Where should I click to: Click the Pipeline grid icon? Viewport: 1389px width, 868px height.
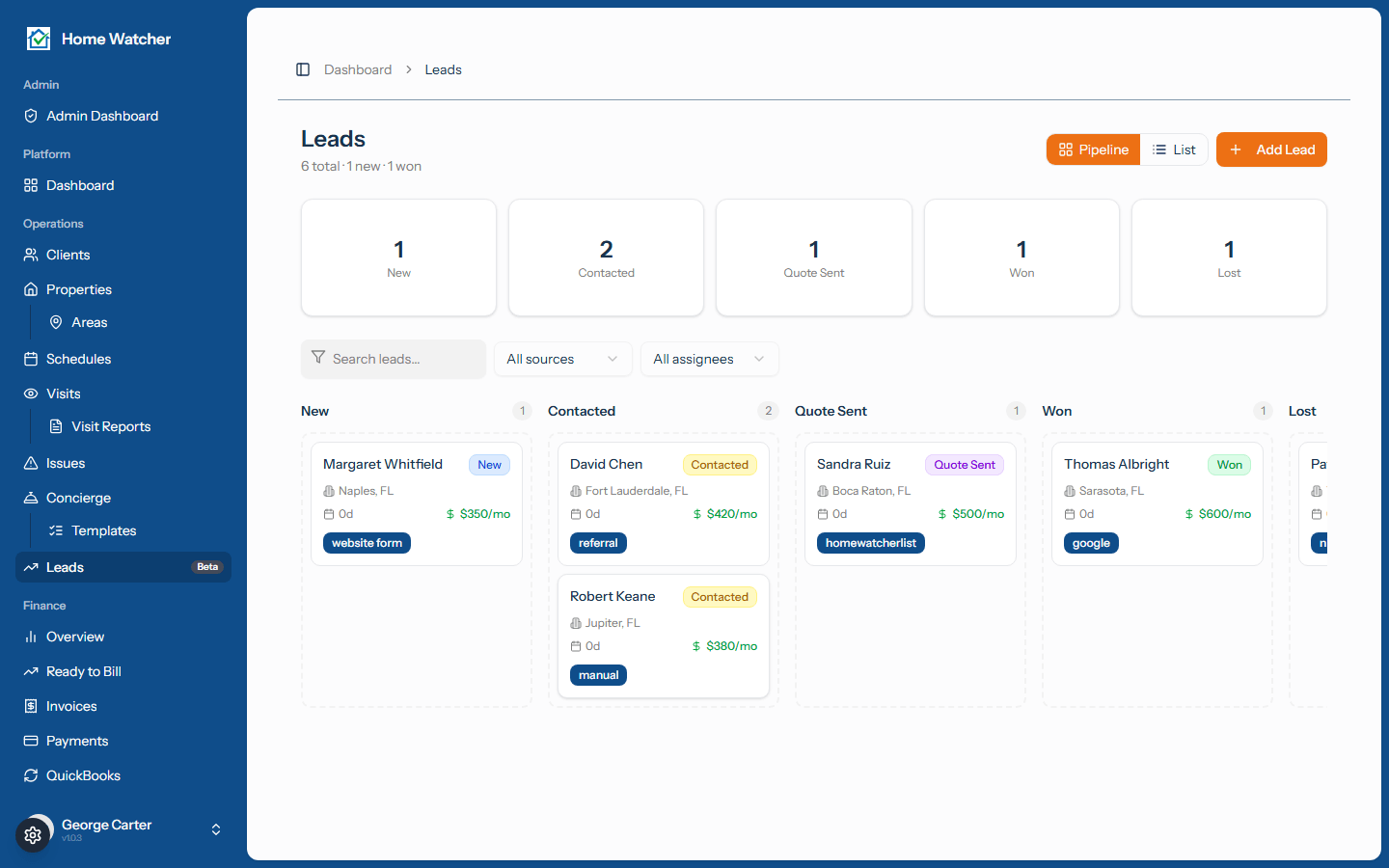pos(1066,149)
